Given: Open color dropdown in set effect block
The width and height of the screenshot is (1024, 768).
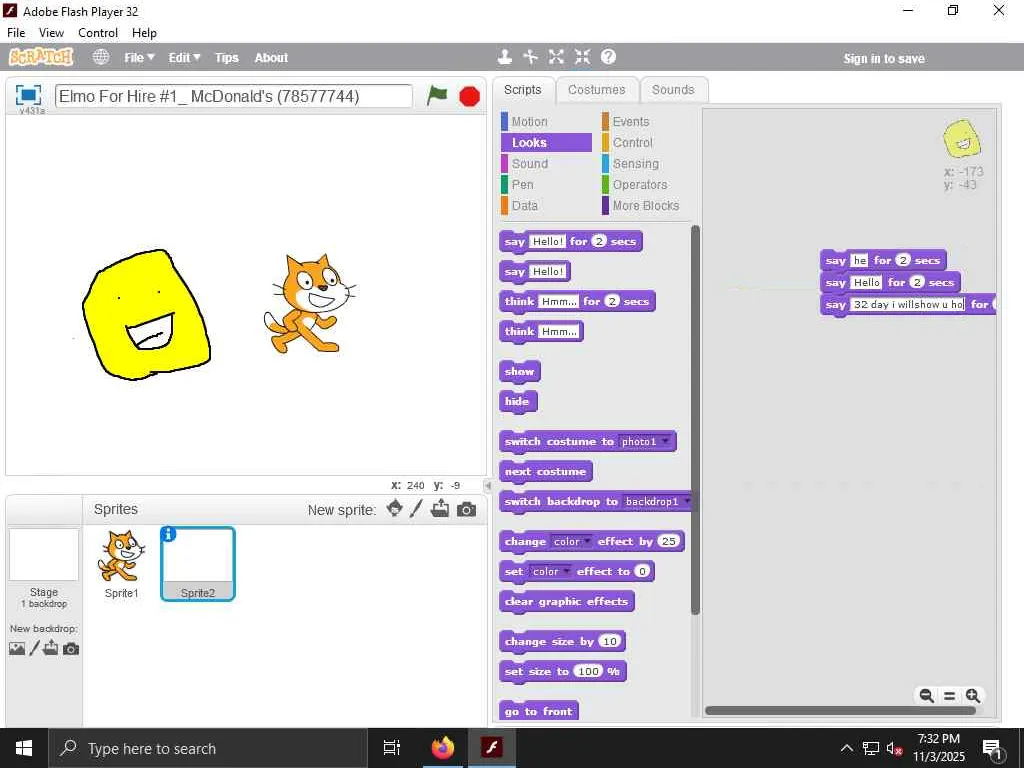Looking at the screenshot, I should pyautogui.click(x=549, y=571).
